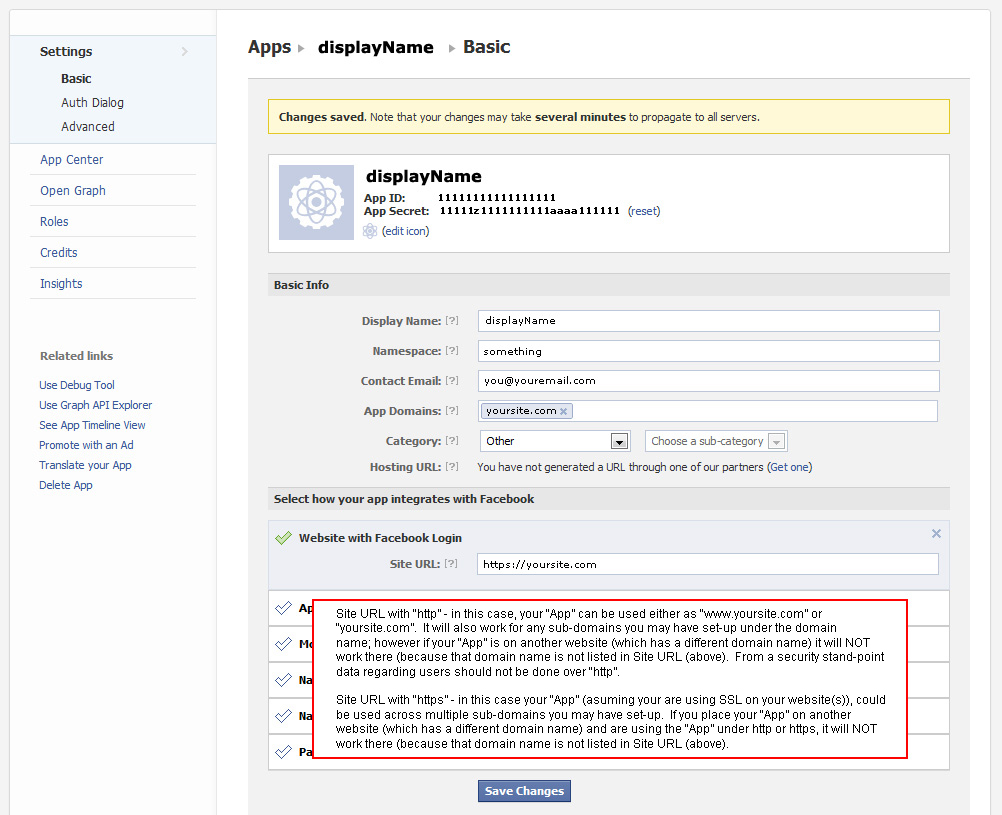
Task: Click the app icon thumbnail with the atom gear
Action: (x=316, y=203)
